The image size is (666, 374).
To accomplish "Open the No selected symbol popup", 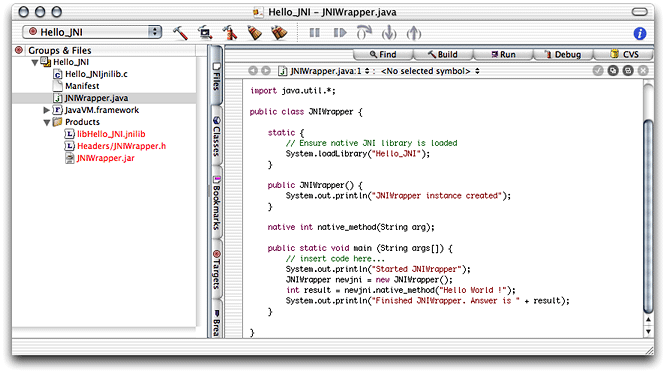I will (x=430, y=71).
